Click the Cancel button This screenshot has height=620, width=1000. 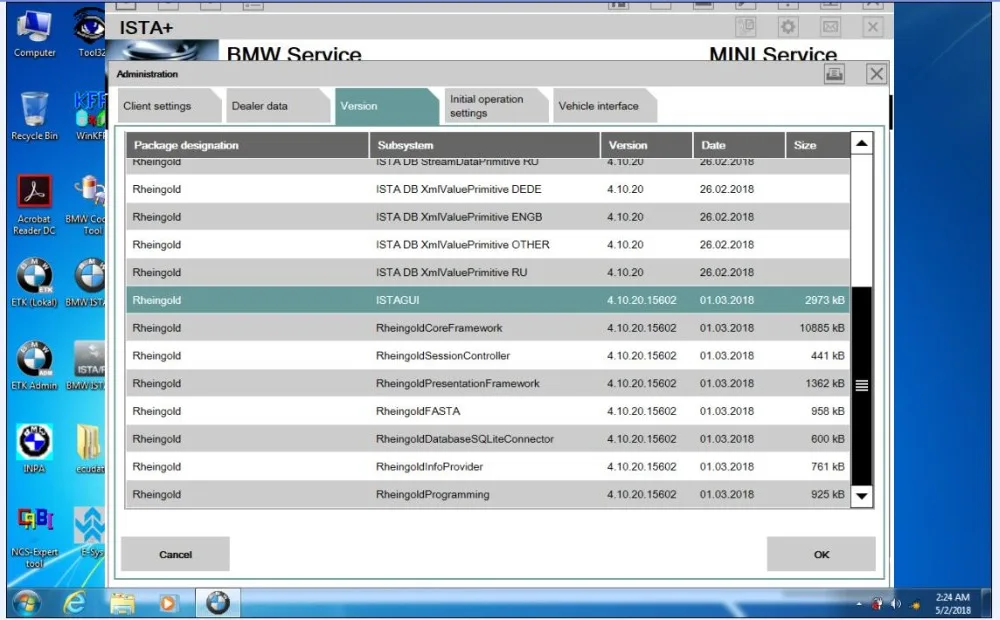(x=175, y=554)
